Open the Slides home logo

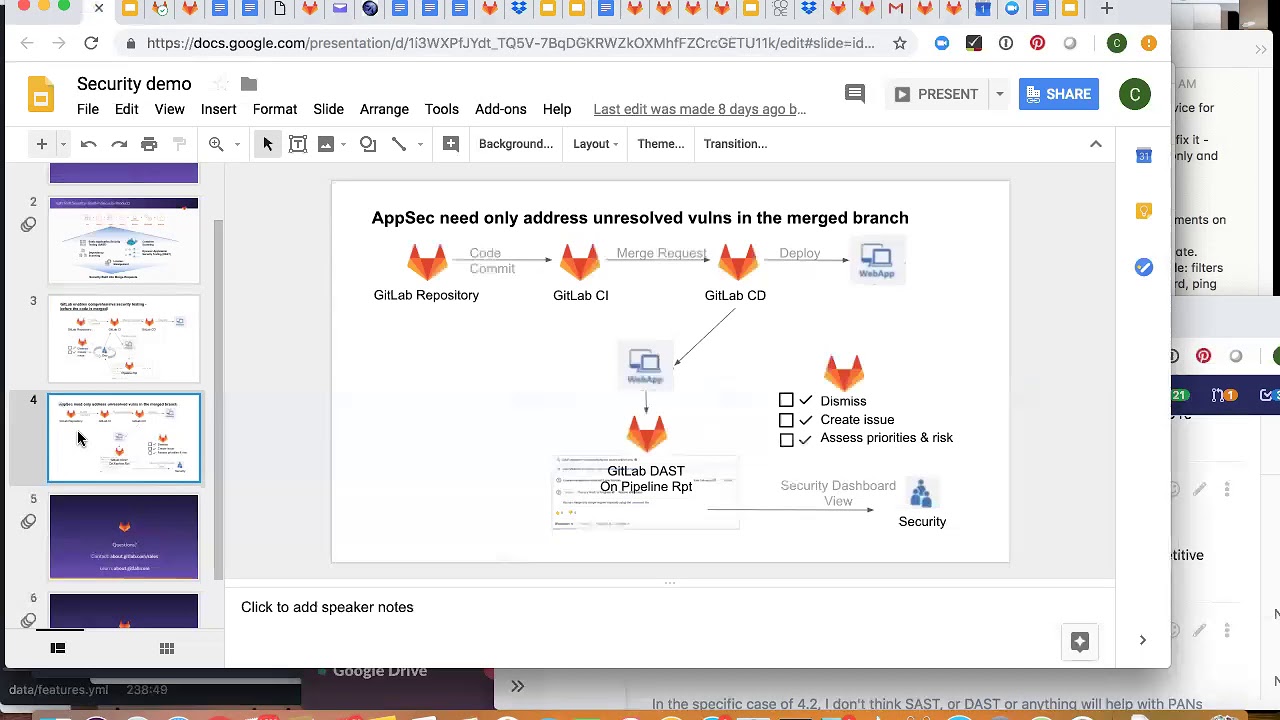tap(41, 96)
